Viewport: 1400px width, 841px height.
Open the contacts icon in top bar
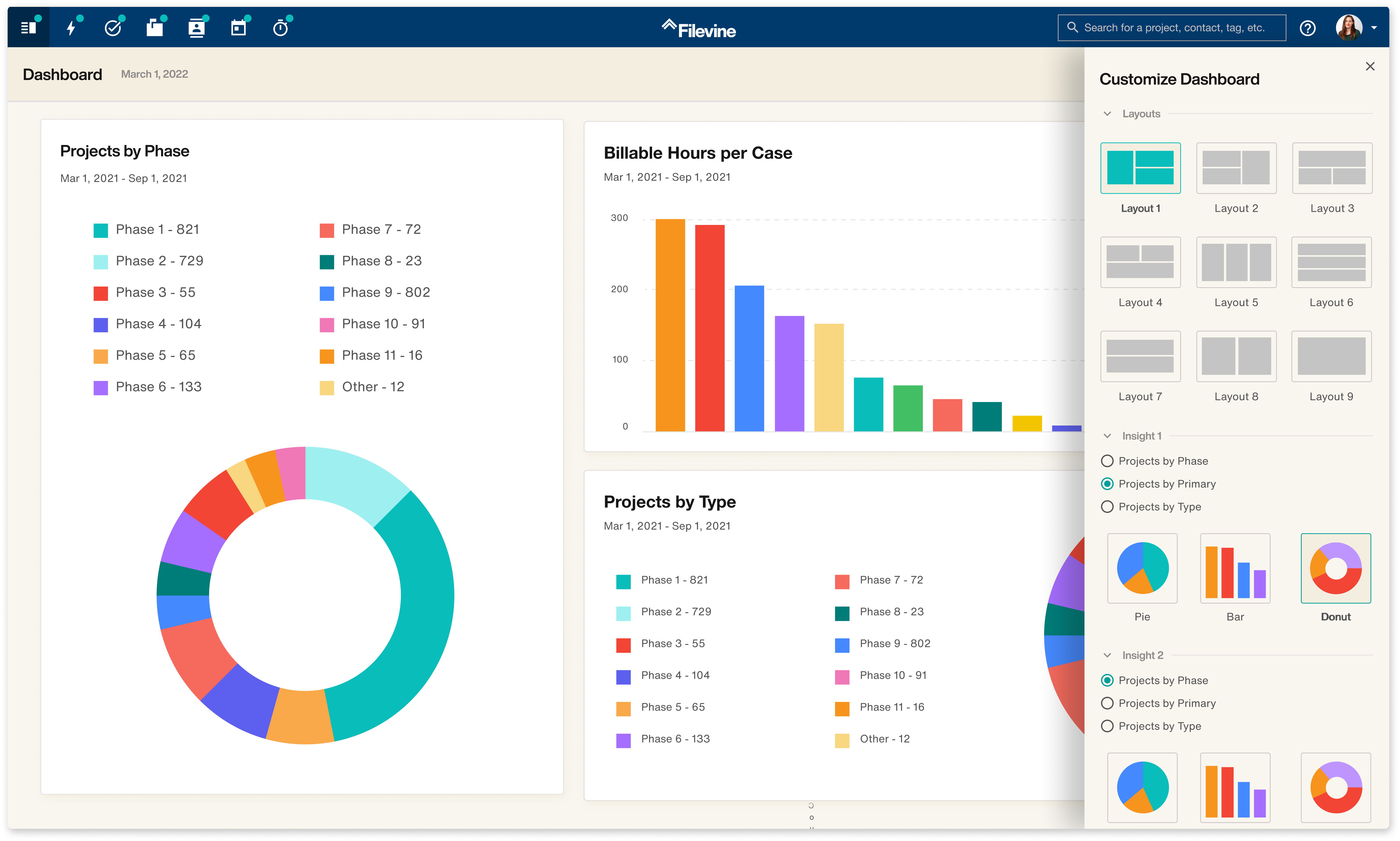pos(196,27)
